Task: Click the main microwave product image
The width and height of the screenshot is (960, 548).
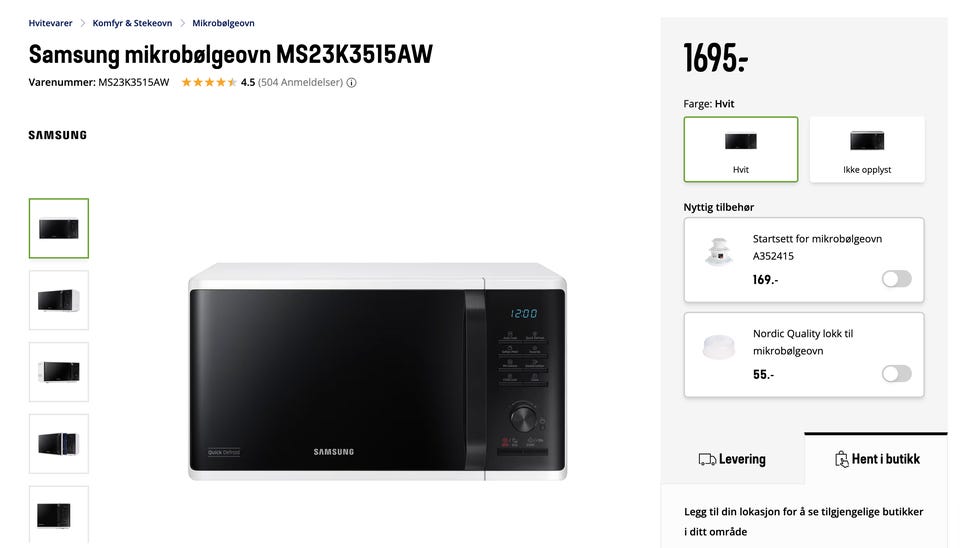Action: pyautogui.click(x=377, y=372)
